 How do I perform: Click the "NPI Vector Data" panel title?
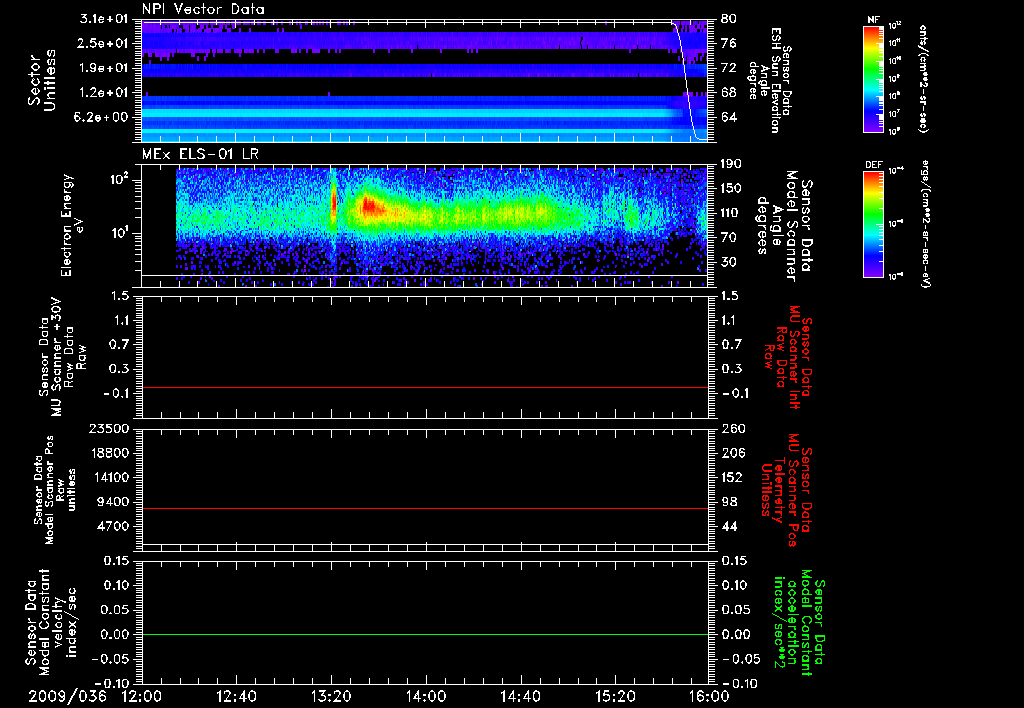203,9
